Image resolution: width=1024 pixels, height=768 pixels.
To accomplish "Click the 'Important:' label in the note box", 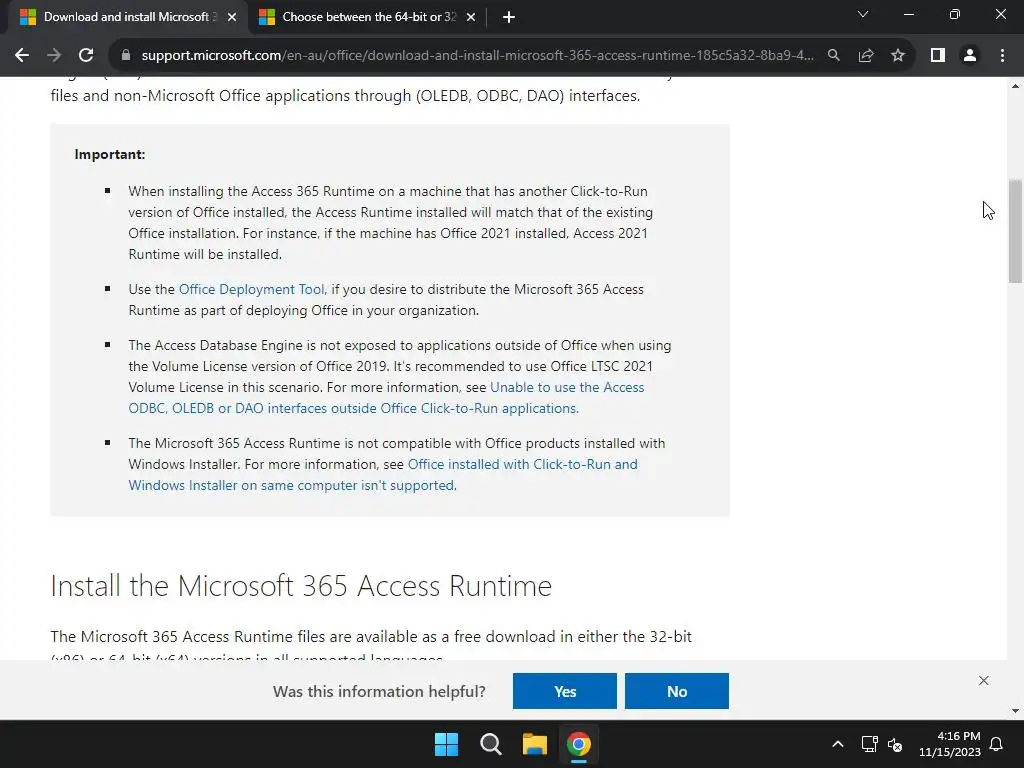I will tap(110, 155).
